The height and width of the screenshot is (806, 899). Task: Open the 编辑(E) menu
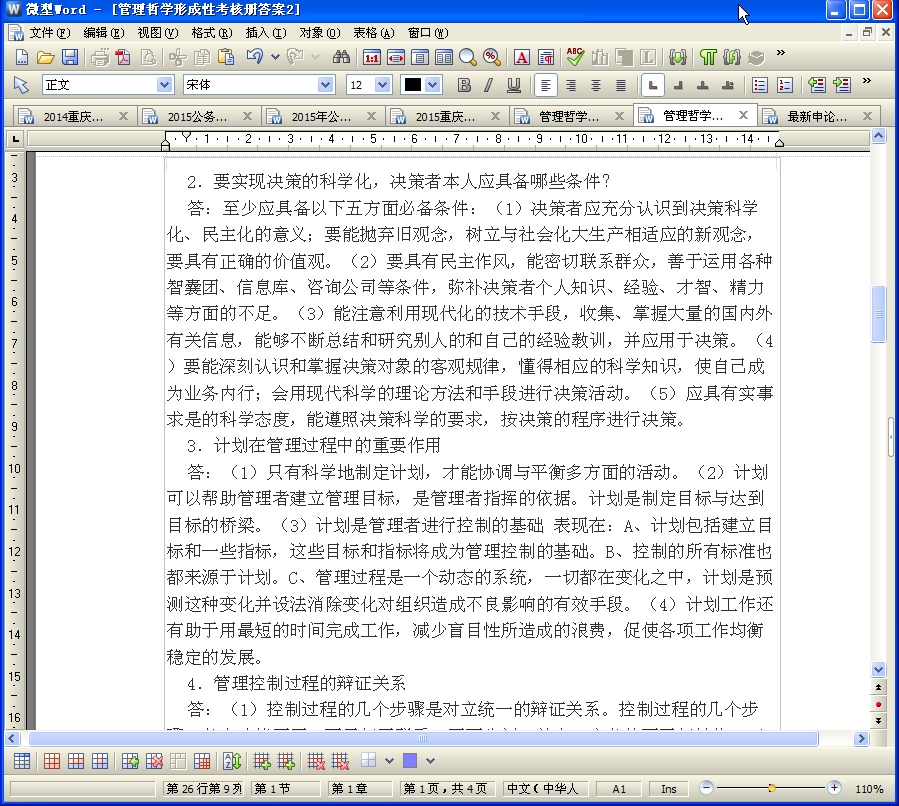click(104, 33)
